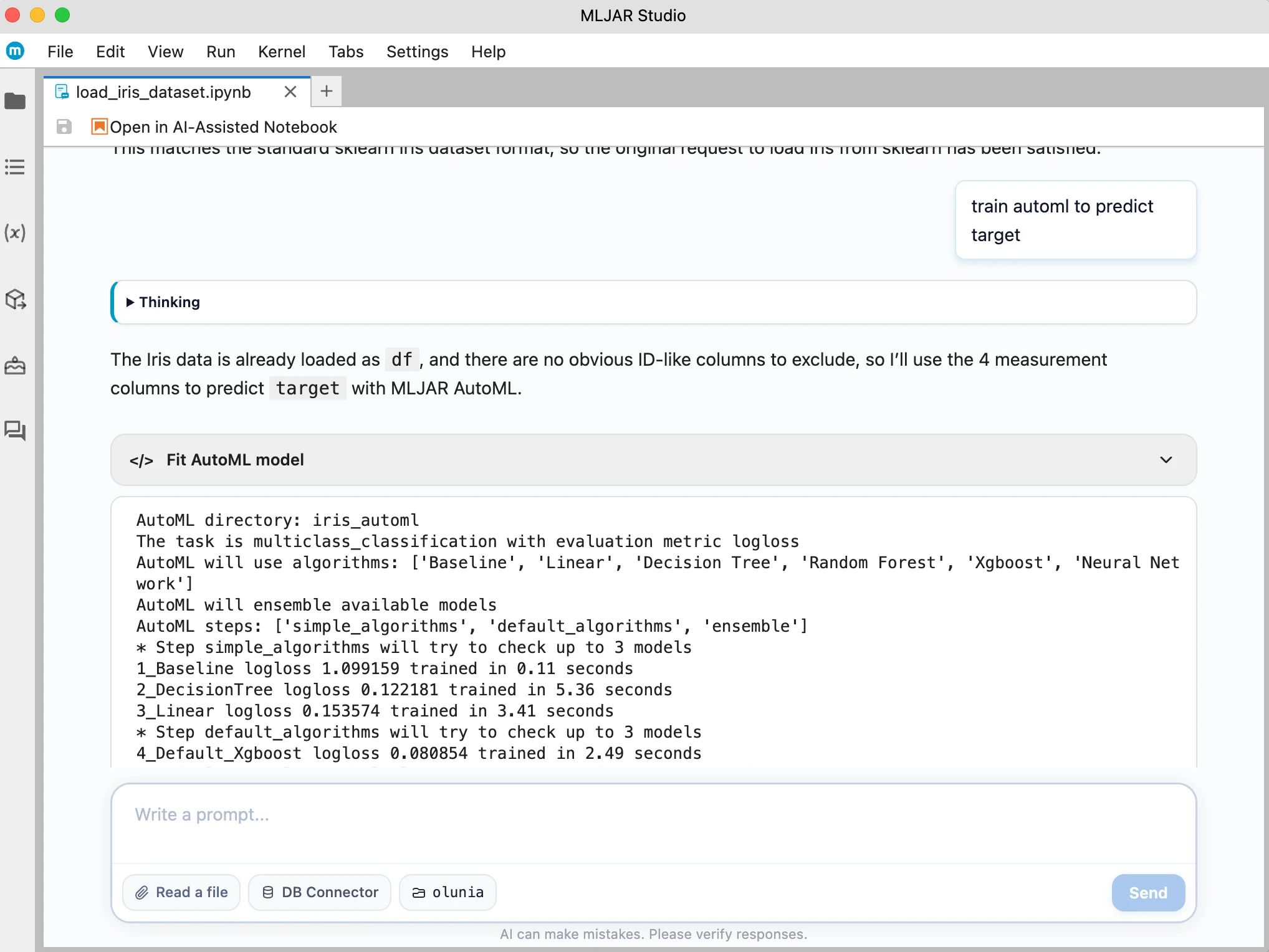The height and width of the screenshot is (952, 1269).
Task: Open the toolbox icon in sidebar
Action: [15, 366]
